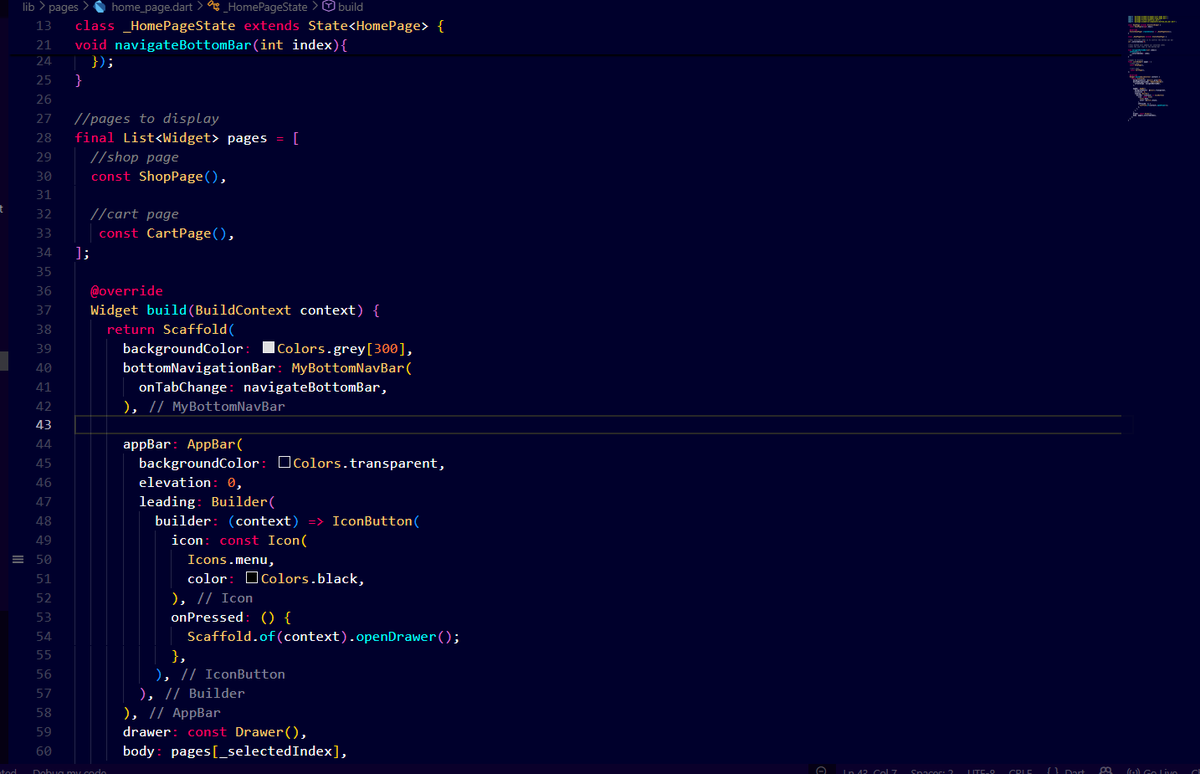
Task: Open the Colors.black color swatch
Action: 252,578
